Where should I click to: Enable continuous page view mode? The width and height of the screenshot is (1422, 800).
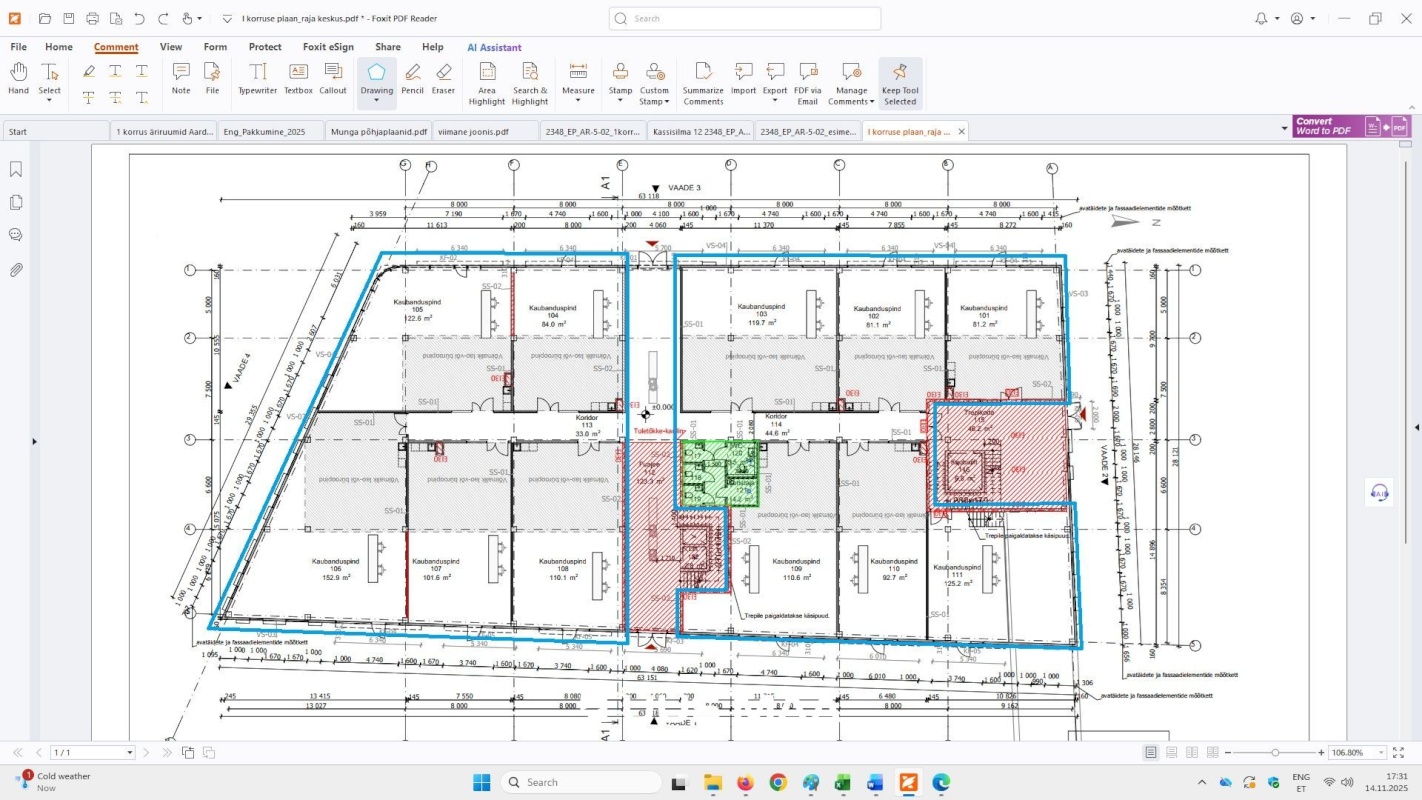click(x=1171, y=752)
